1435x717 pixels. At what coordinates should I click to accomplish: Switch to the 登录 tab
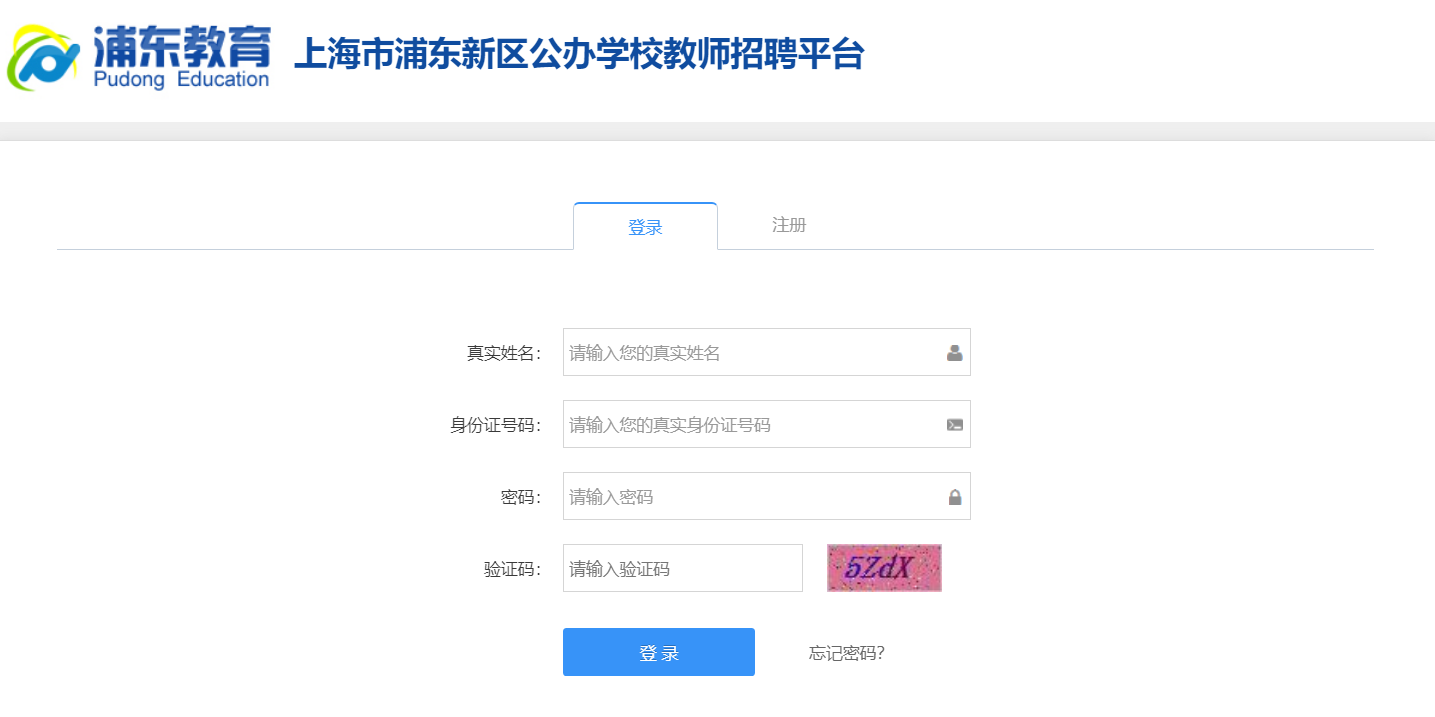click(x=645, y=227)
